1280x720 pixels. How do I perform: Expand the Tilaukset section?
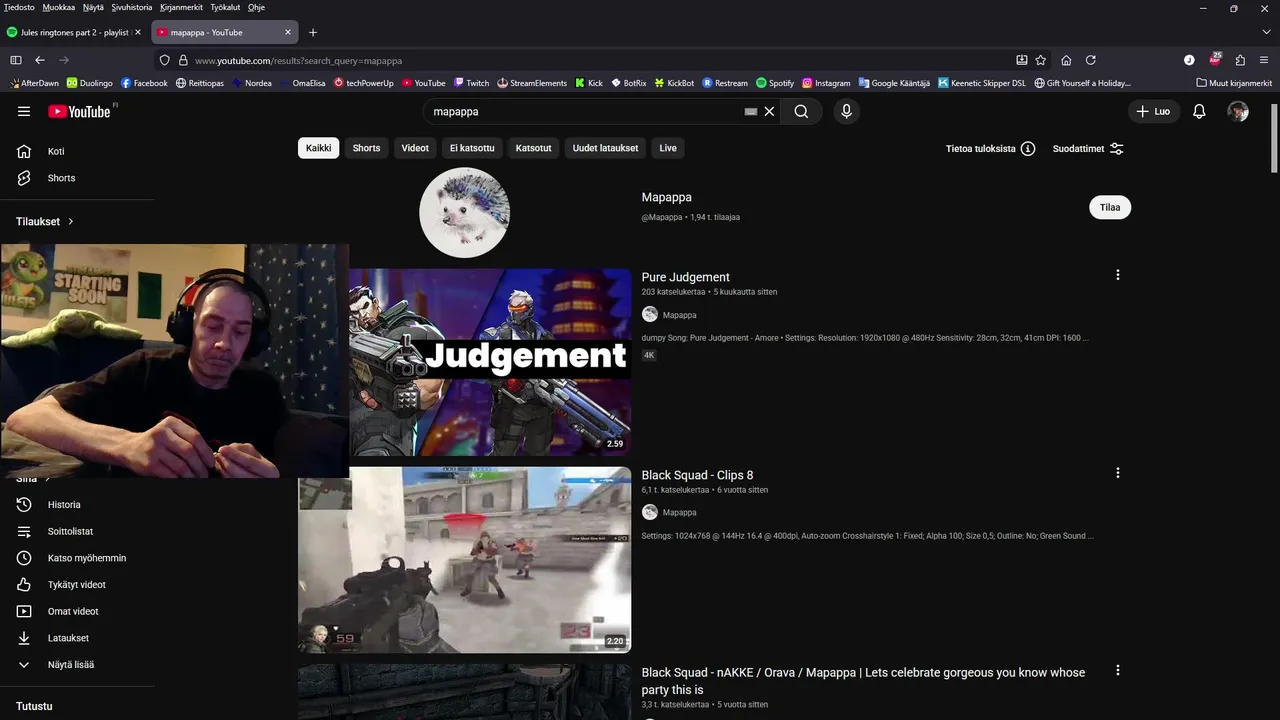point(45,221)
